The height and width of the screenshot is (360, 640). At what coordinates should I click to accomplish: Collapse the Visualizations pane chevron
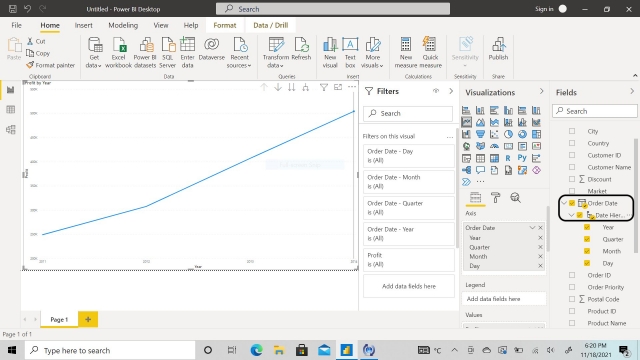point(542,91)
